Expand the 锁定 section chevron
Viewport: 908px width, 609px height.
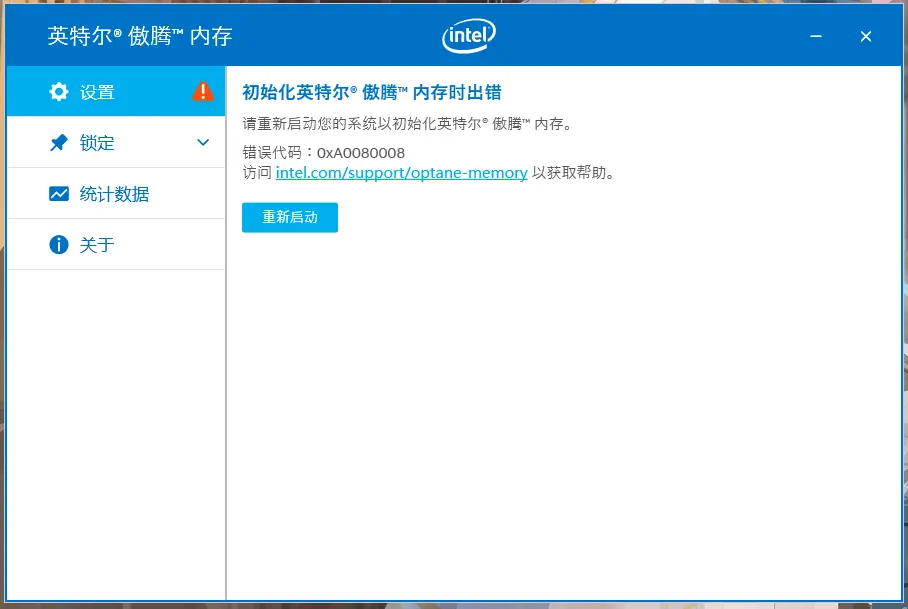pyautogui.click(x=203, y=143)
